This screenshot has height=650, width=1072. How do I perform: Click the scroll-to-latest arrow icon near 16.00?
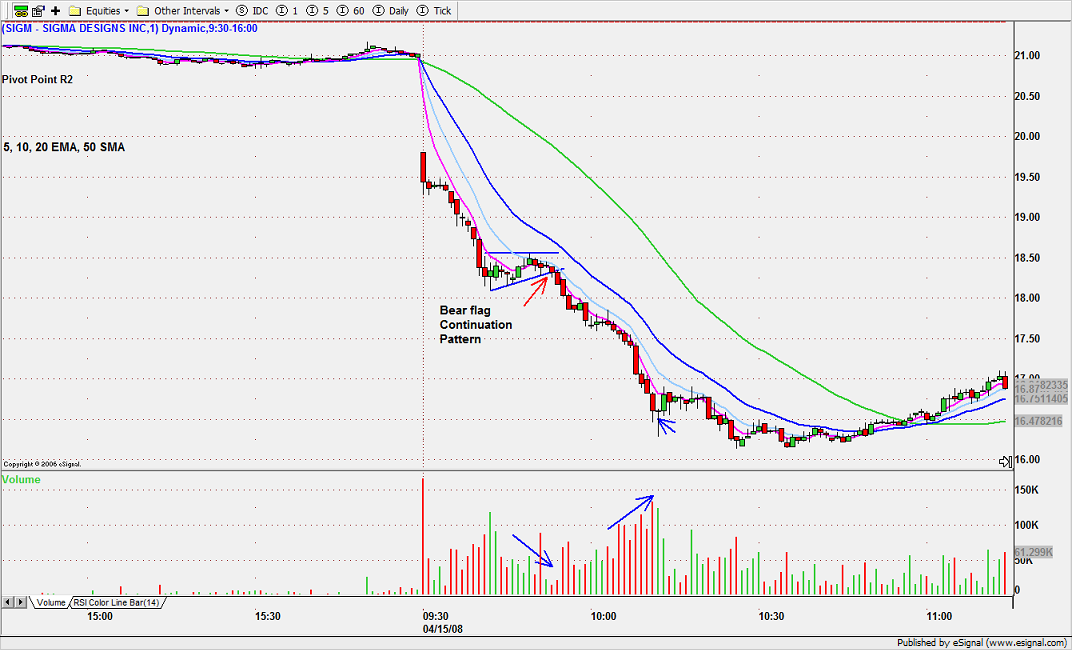pos(1005,462)
